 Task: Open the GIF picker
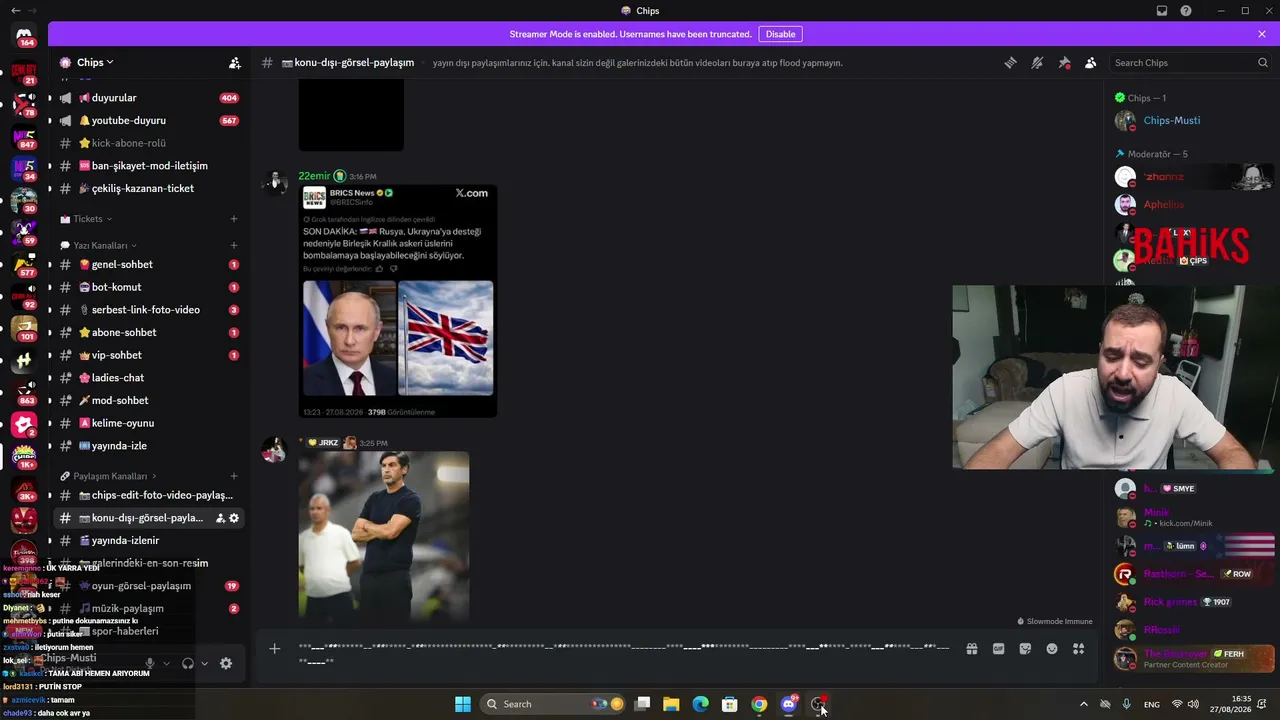click(x=998, y=649)
